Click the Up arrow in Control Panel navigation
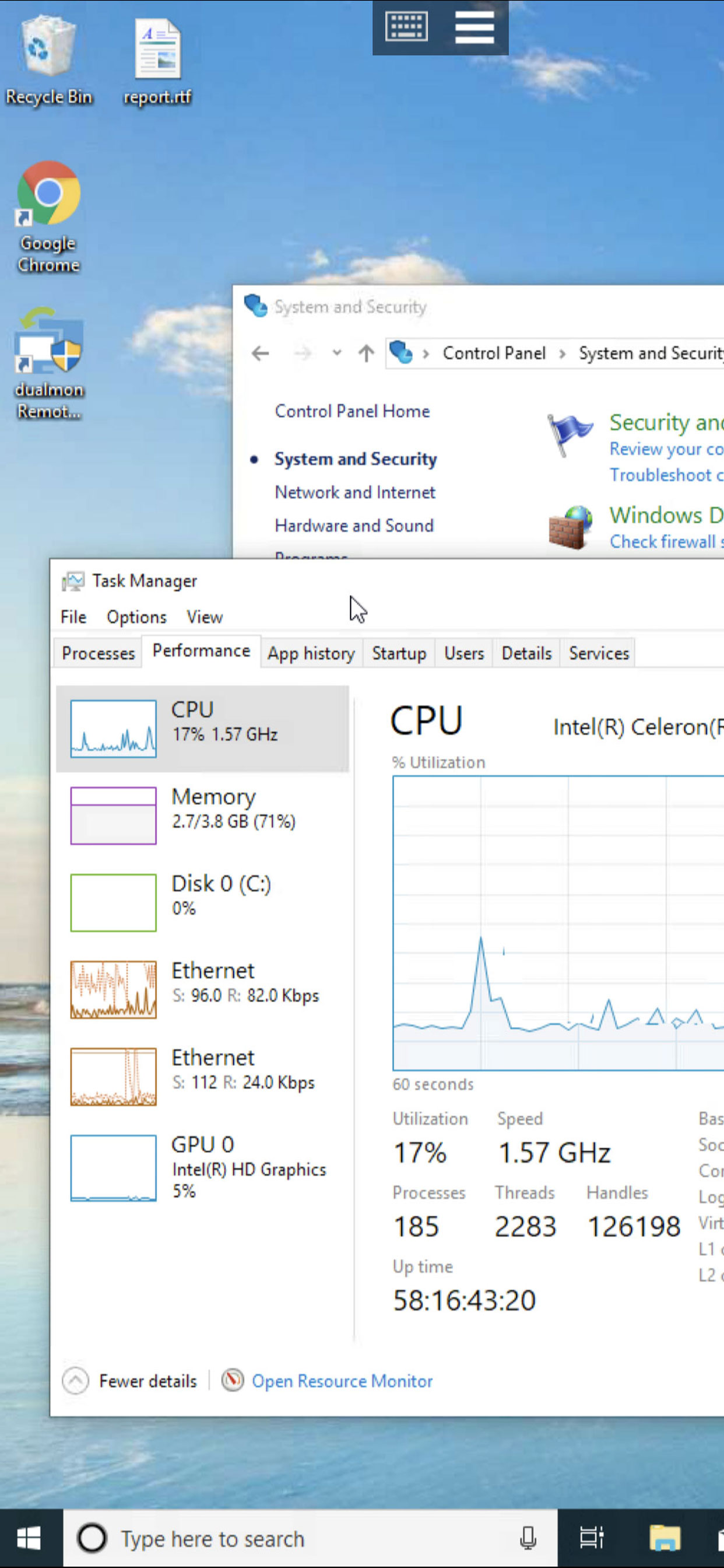724x1568 pixels. [x=366, y=353]
